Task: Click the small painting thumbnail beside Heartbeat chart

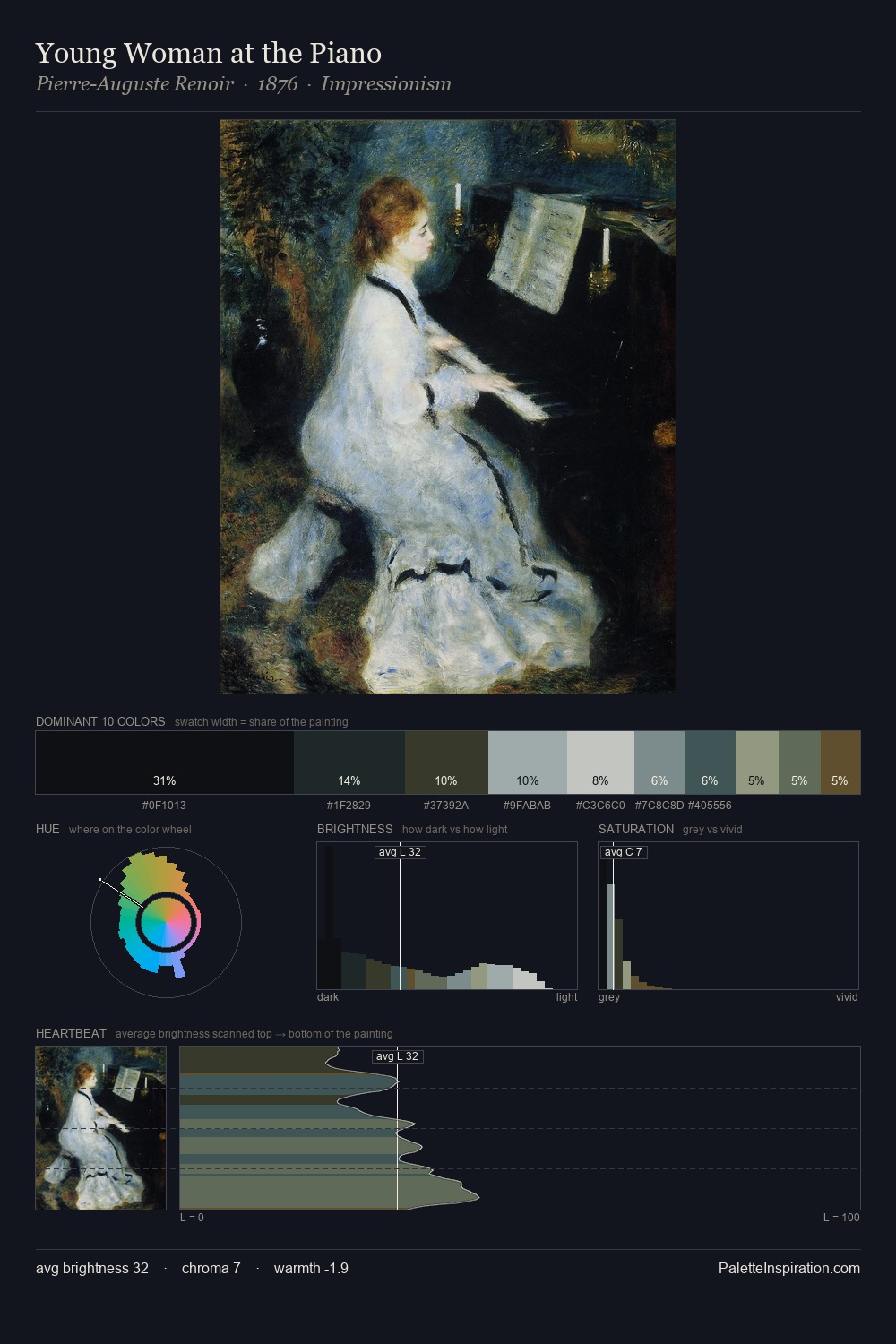Action: [x=100, y=1128]
